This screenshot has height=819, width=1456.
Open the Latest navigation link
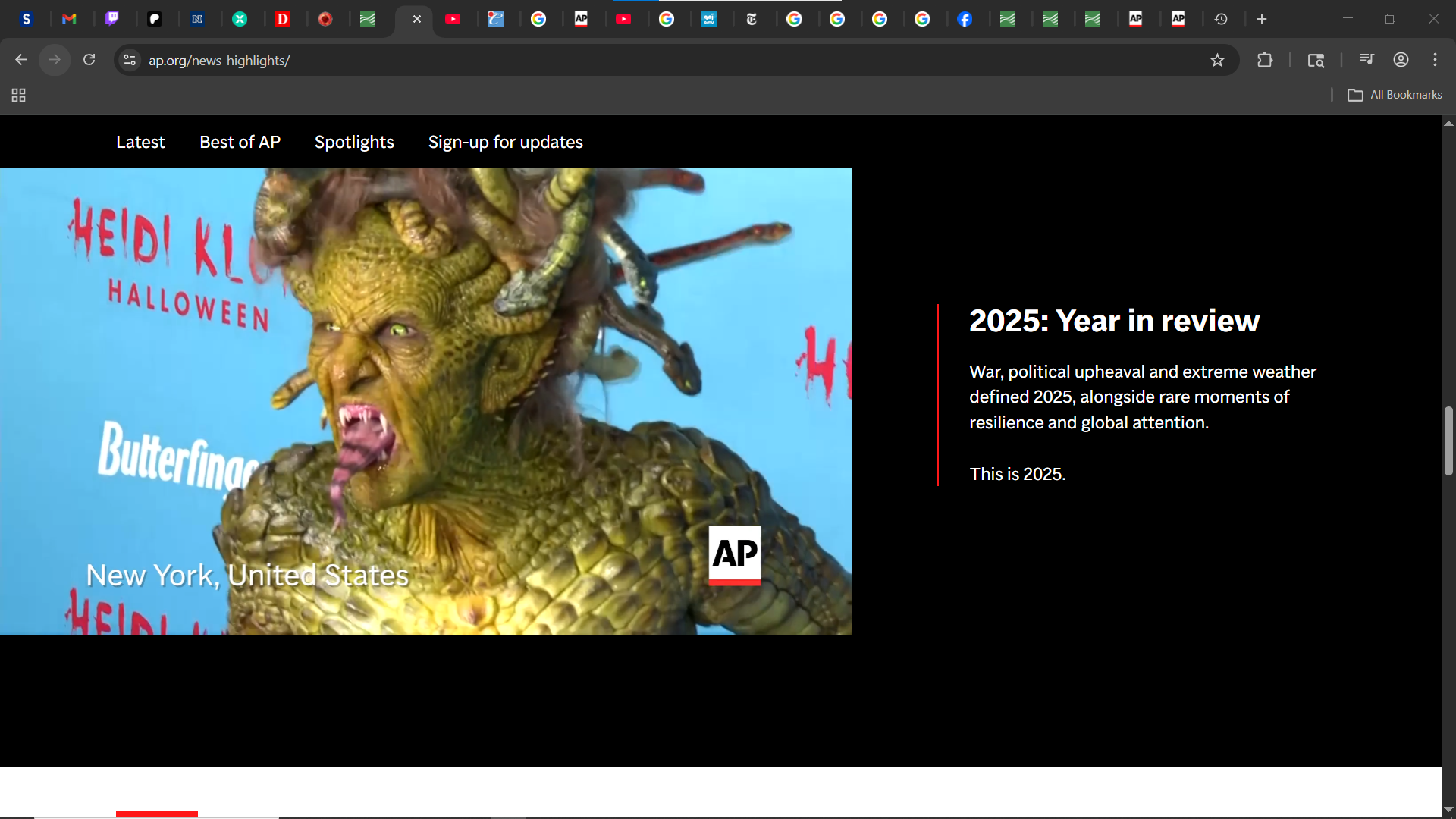(140, 142)
